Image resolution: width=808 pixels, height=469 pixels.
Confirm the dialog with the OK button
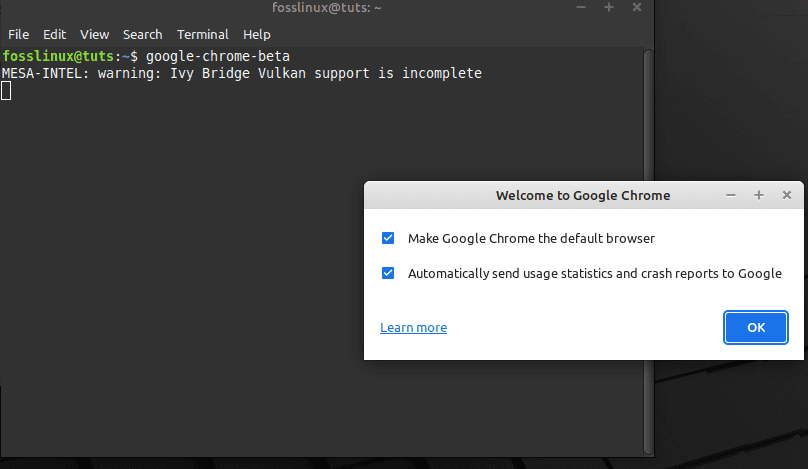(x=755, y=327)
